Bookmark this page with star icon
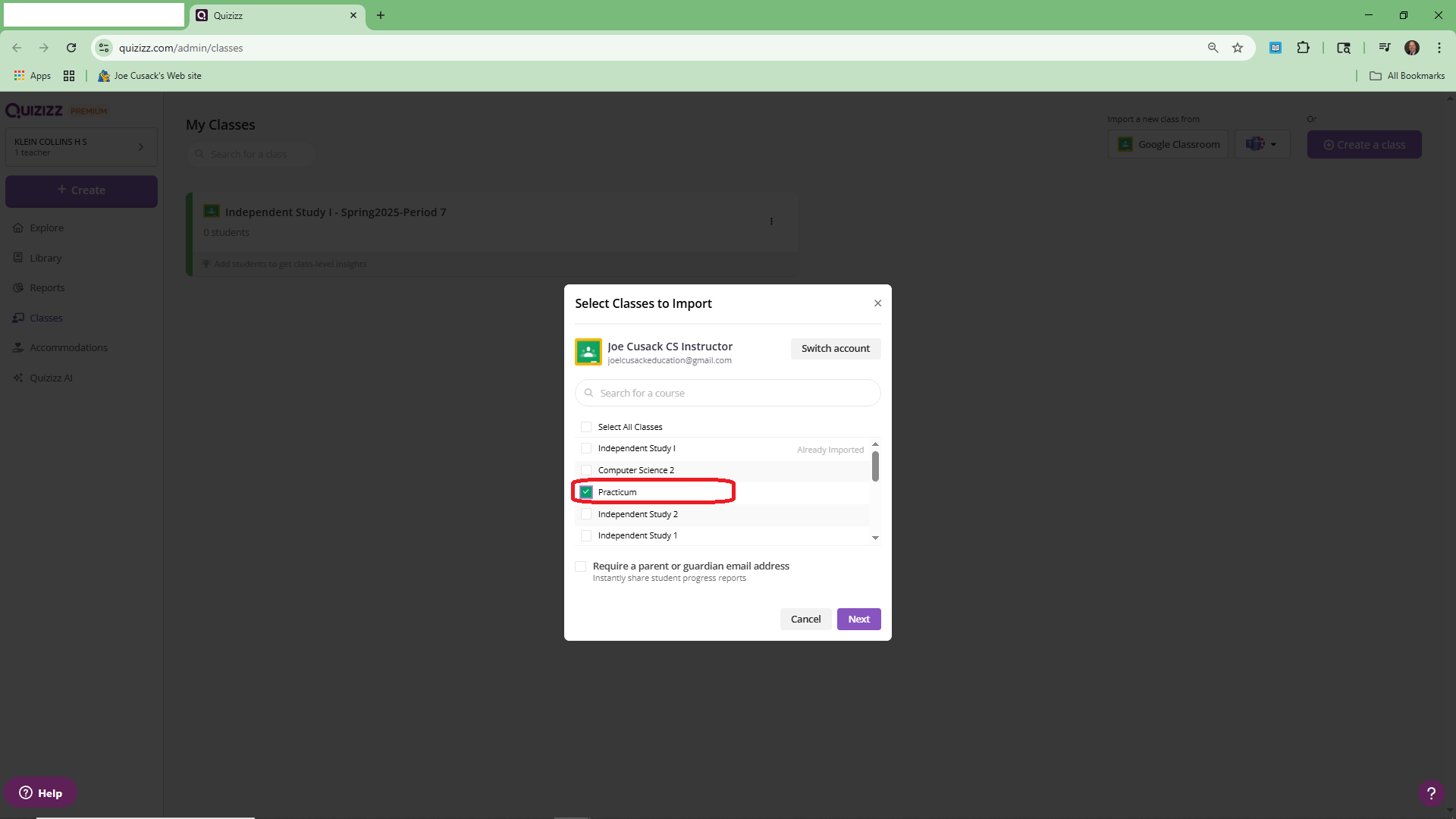1456x819 pixels. (x=1238, y=48)
